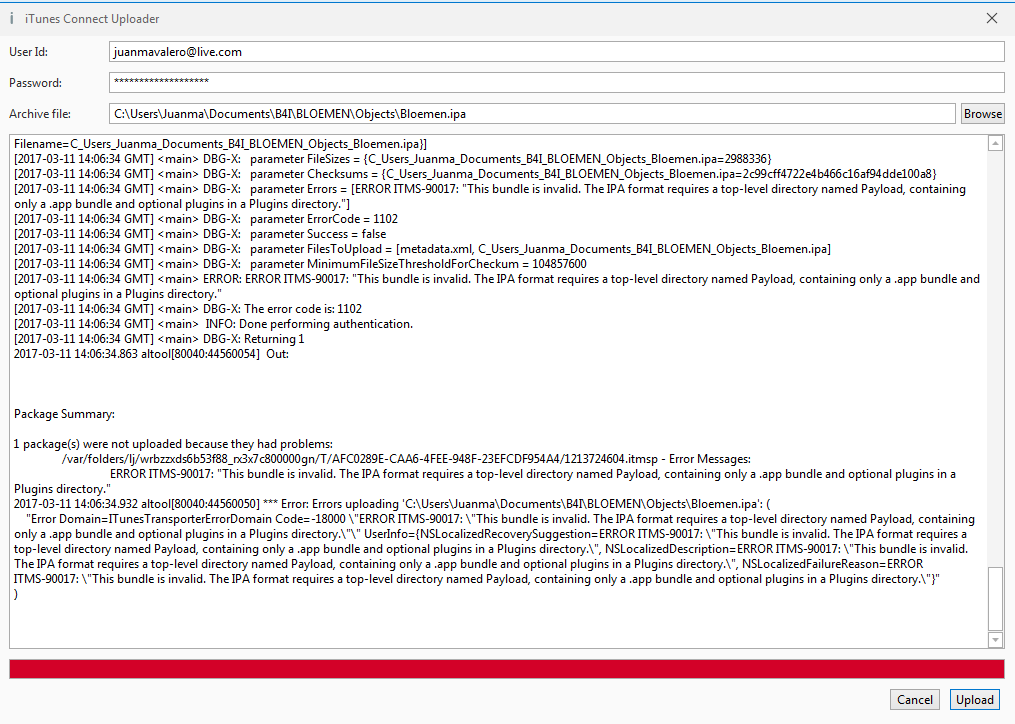Click '1 package(s) were not uploaded' line
Screen dimensions: 1015x724
point(173,444)
